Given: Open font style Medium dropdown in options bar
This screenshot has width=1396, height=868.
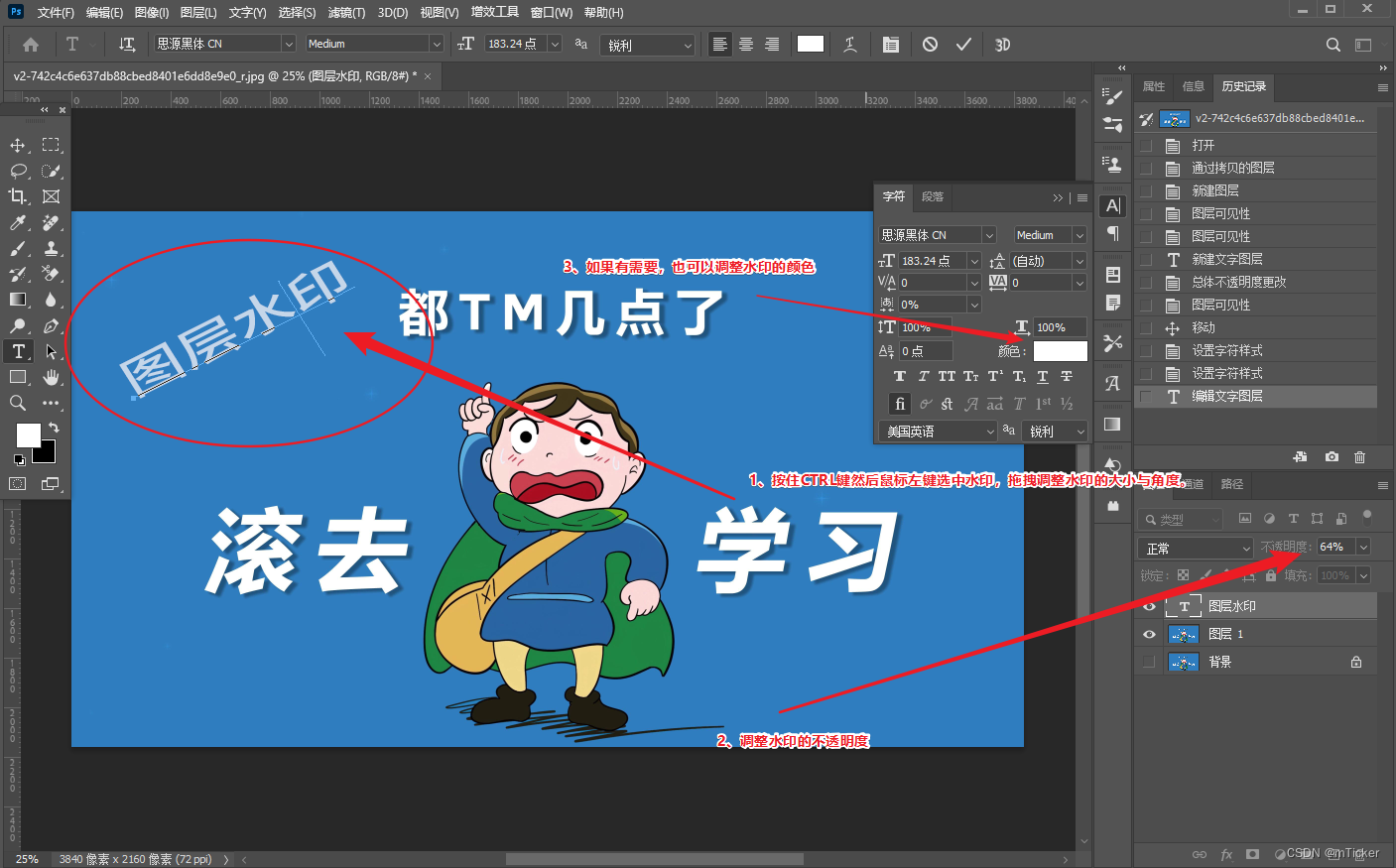Looking at the screenshot, I should (436, 44).
